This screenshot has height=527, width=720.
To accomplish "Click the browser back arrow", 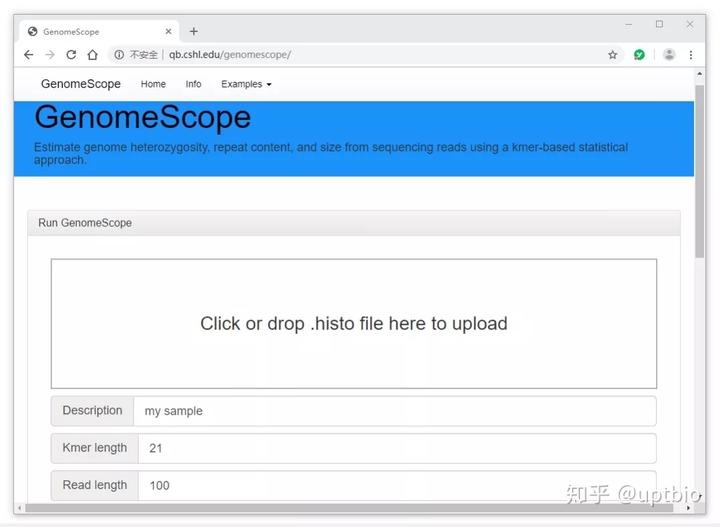I will 29,55.
